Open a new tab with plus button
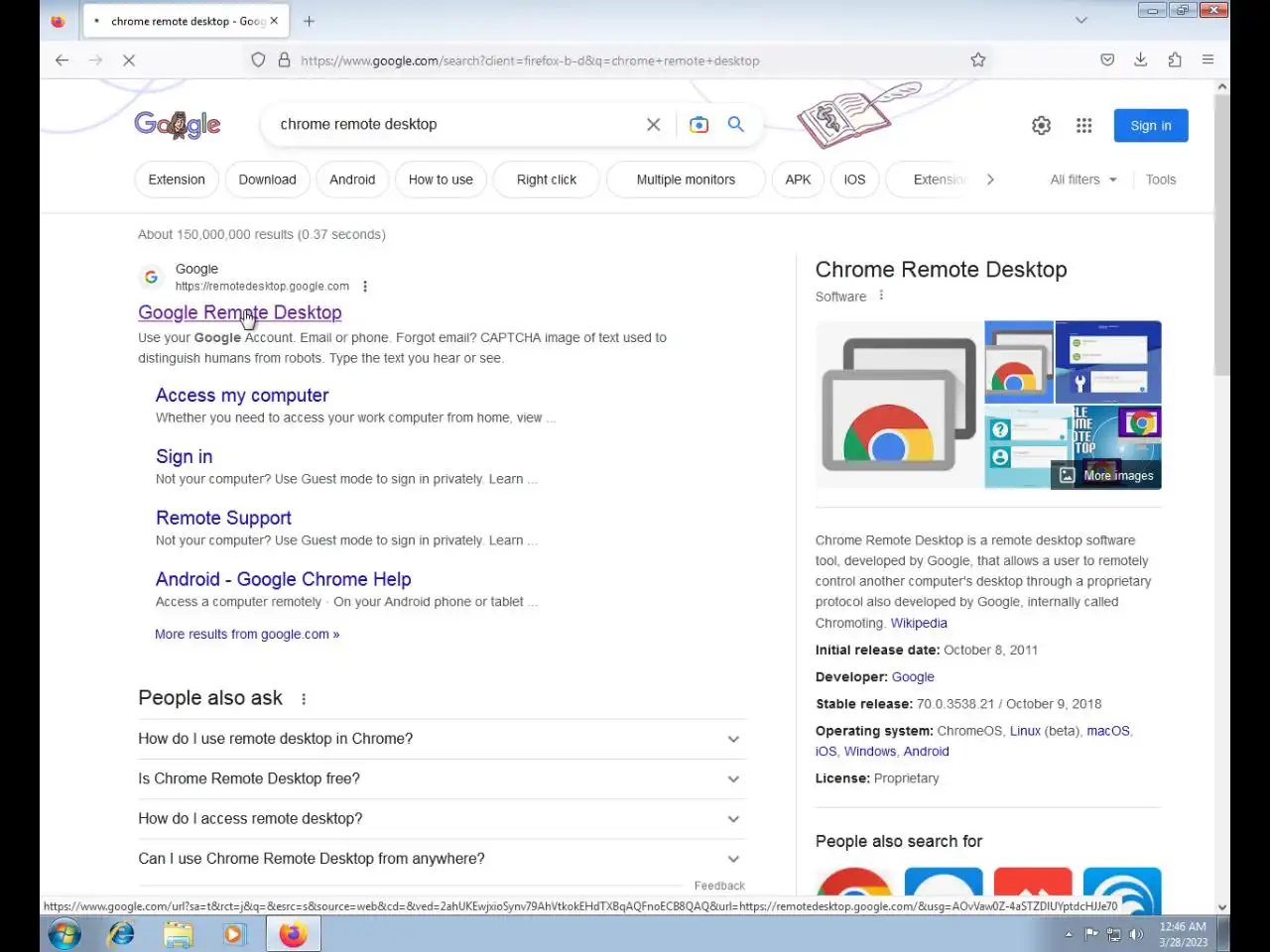 [309, 21]
